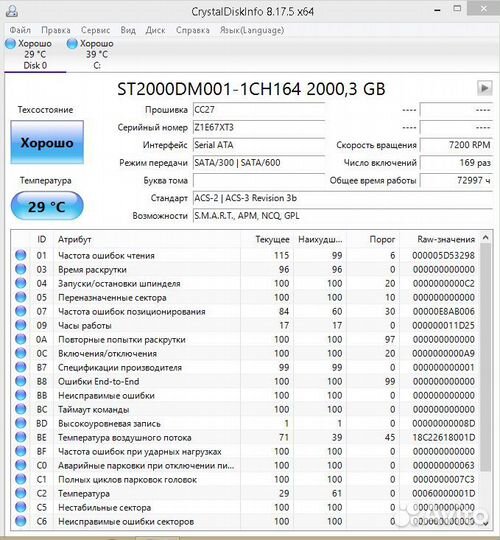Open the Файл menu
The height and width of the screenshot is (540, 500).
click(20, 30)
